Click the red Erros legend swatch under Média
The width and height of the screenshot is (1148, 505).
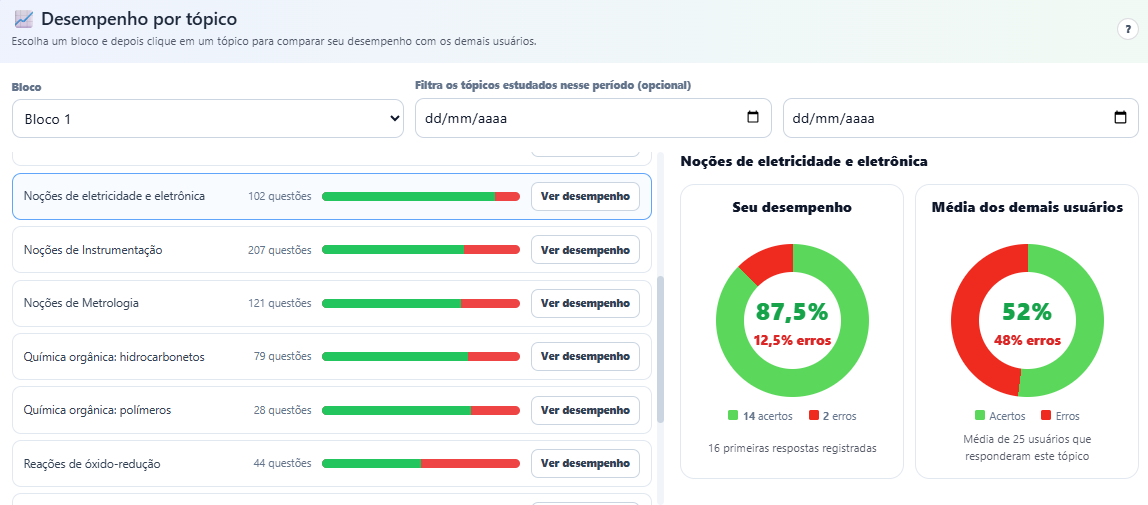pos(1046,416)
